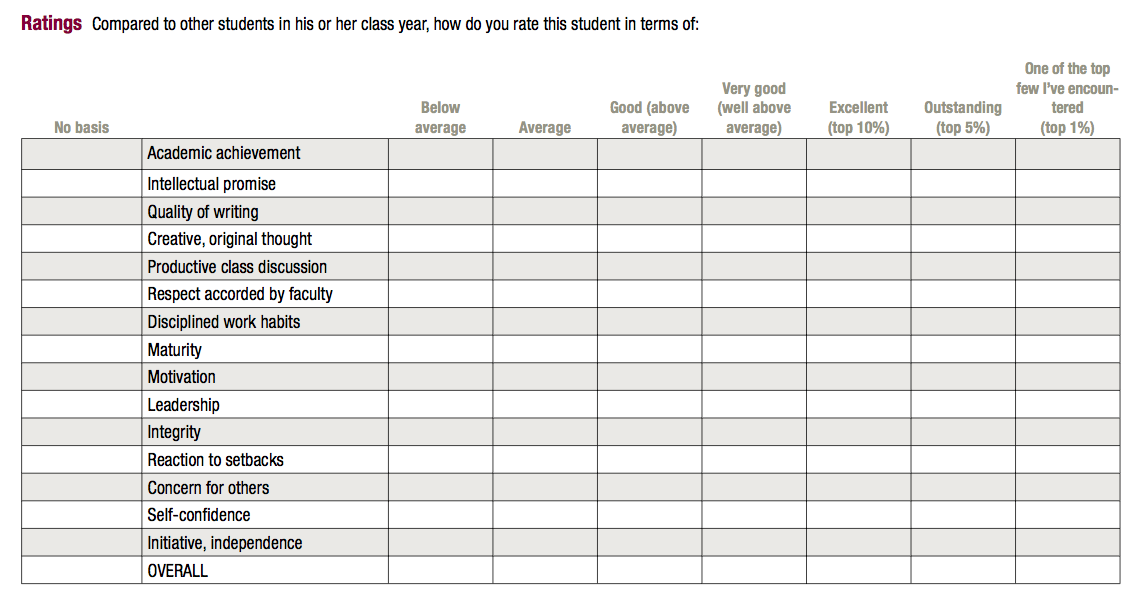
Task: Mark Reaction to setbacks as Very good
Action: 753,459
